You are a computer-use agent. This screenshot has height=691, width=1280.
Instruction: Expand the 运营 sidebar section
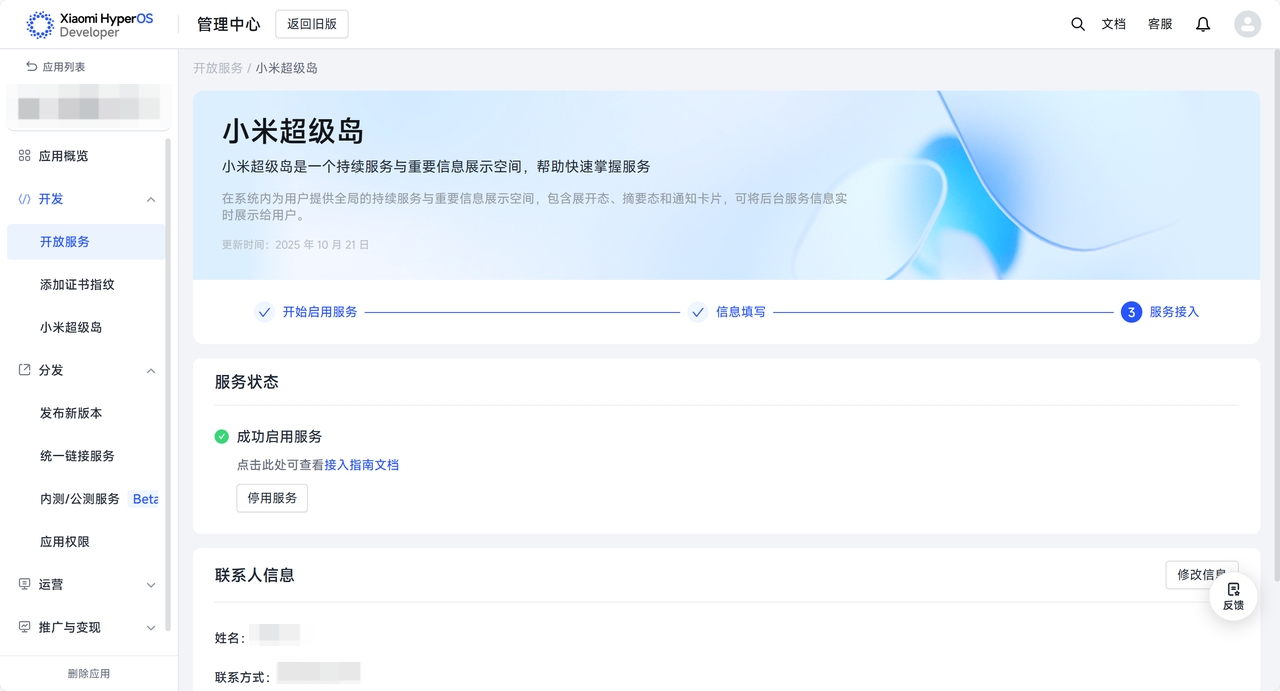151,584
